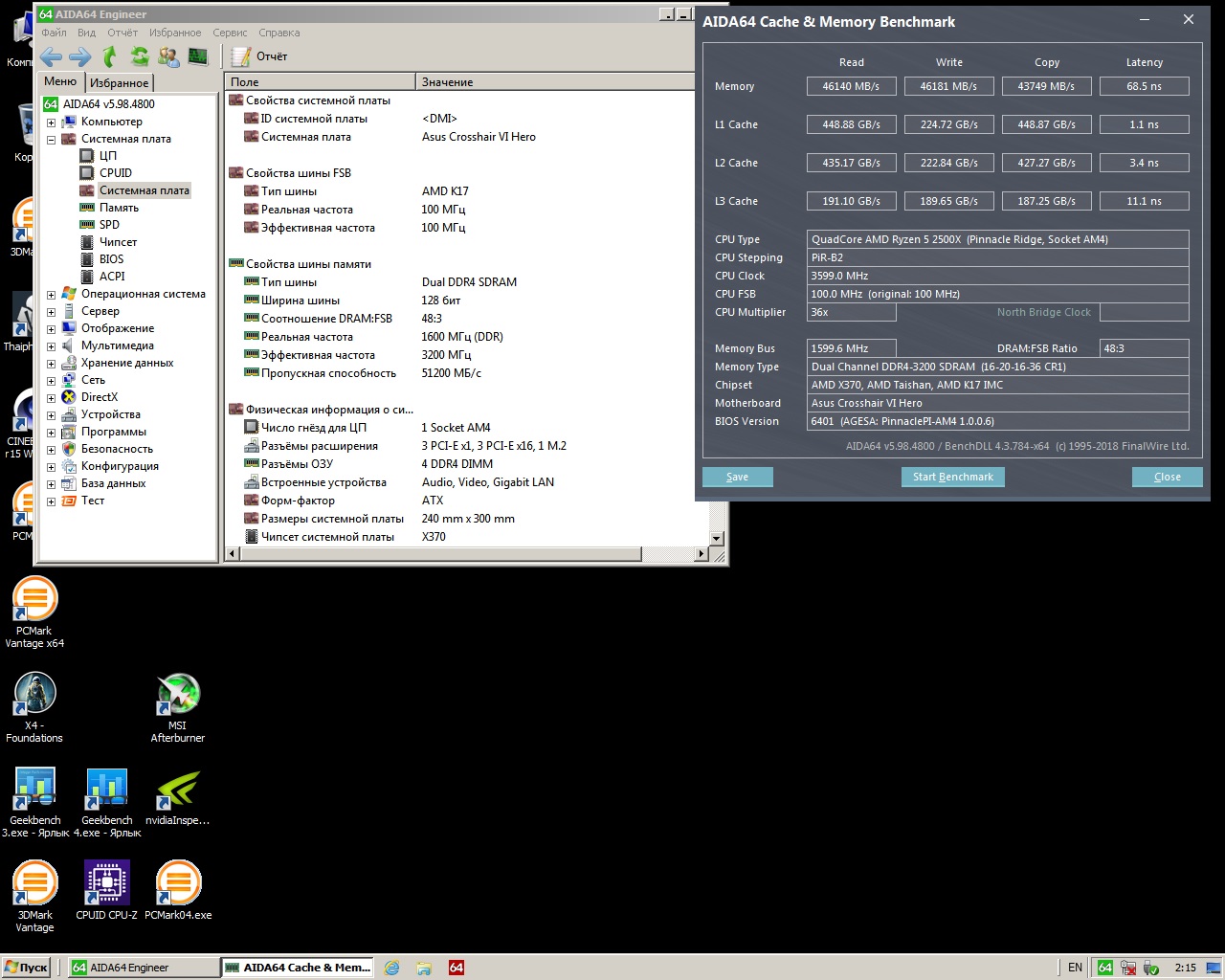
Task: Select the Меню tab in the left panel
Action: [60, 81]
